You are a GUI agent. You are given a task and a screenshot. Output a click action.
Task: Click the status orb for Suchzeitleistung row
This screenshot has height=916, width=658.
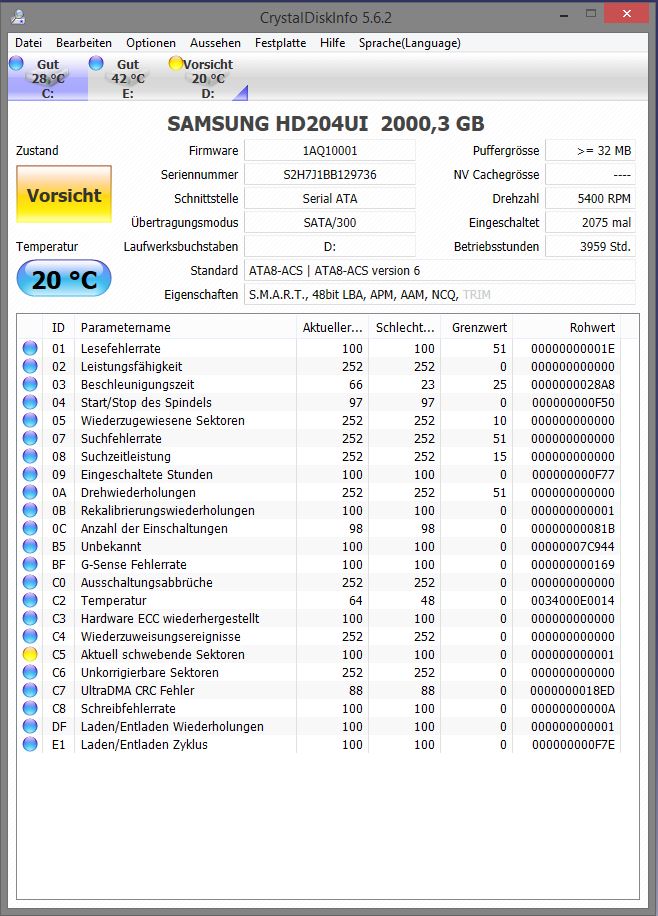[30, 456]
